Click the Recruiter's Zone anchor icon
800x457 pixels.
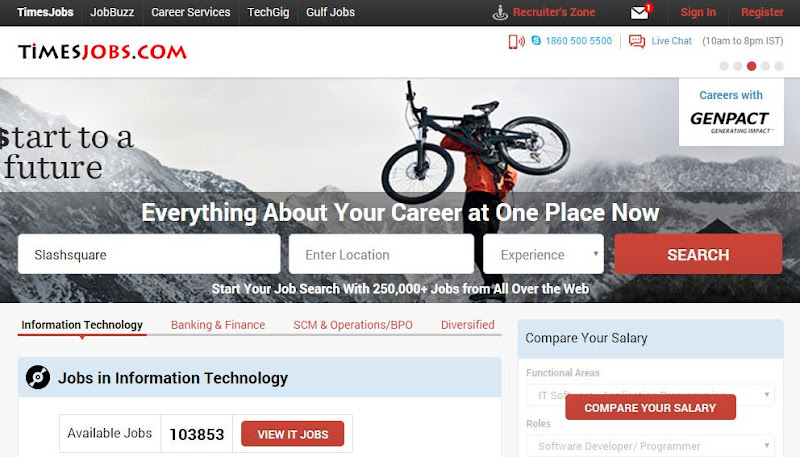click(x=500, y=13)
